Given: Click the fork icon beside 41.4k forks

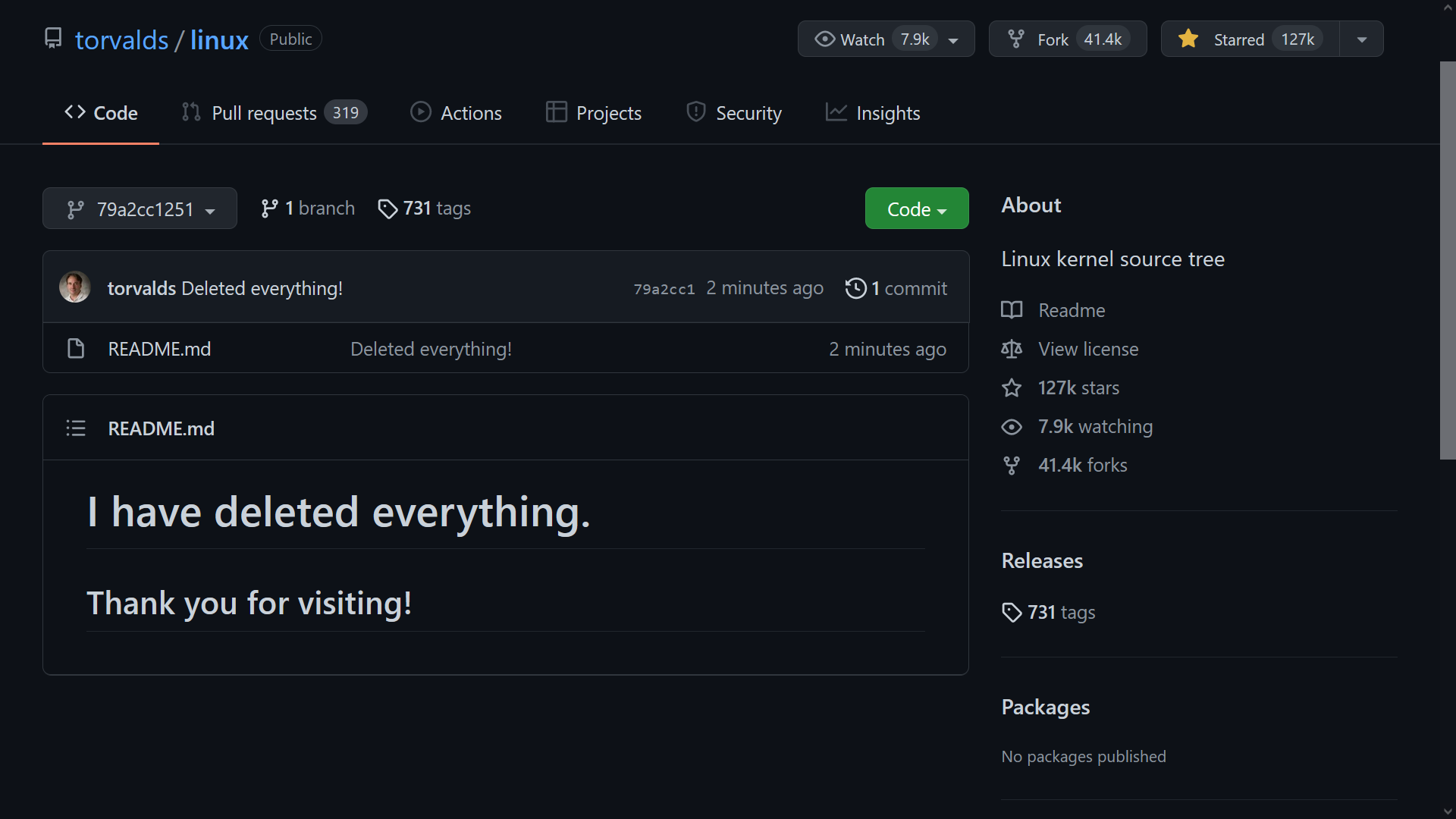Looking at the screenshot, I should [x=1012, y=465].
